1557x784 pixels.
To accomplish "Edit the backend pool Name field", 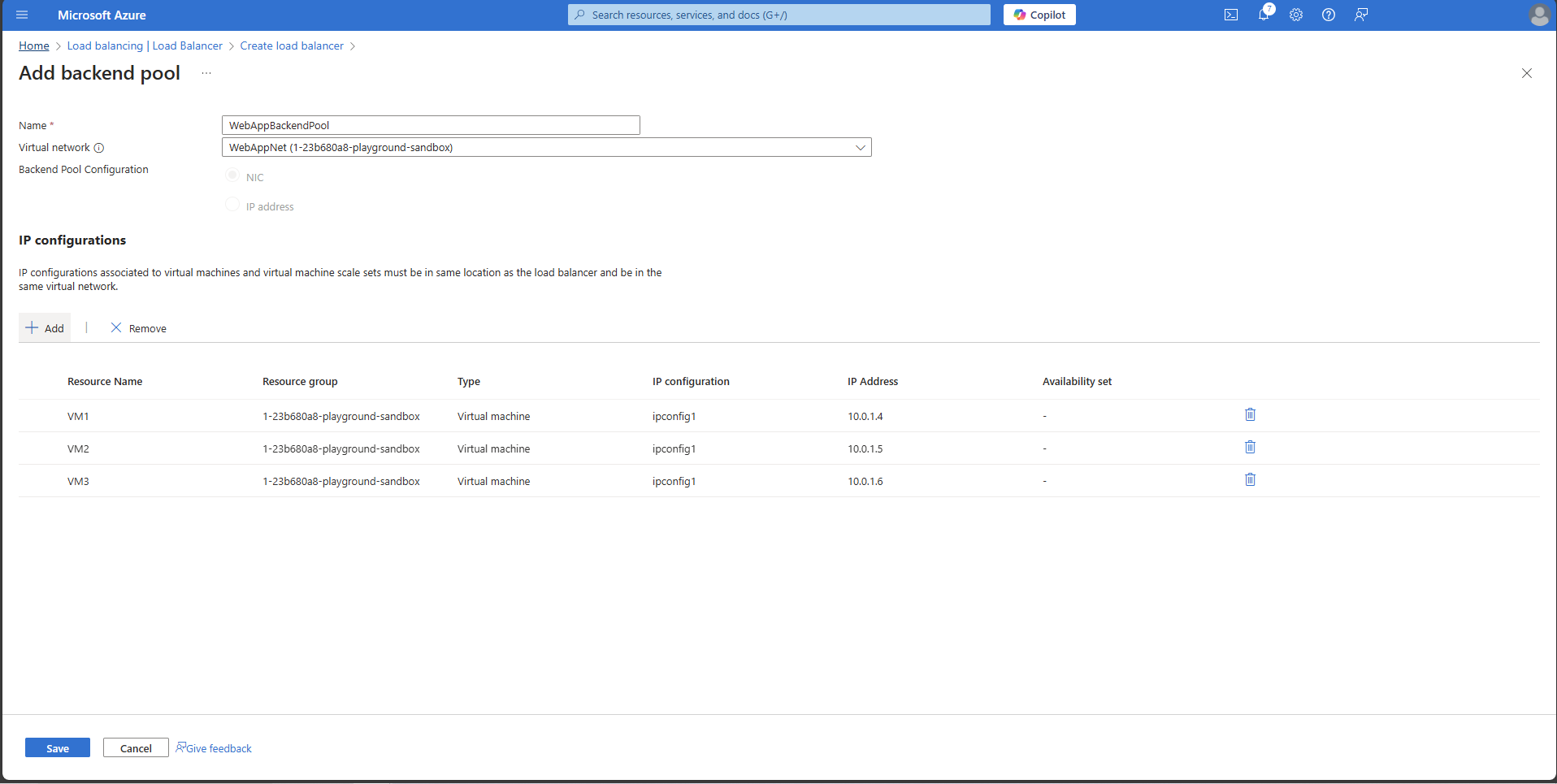I will click(431, 125).
